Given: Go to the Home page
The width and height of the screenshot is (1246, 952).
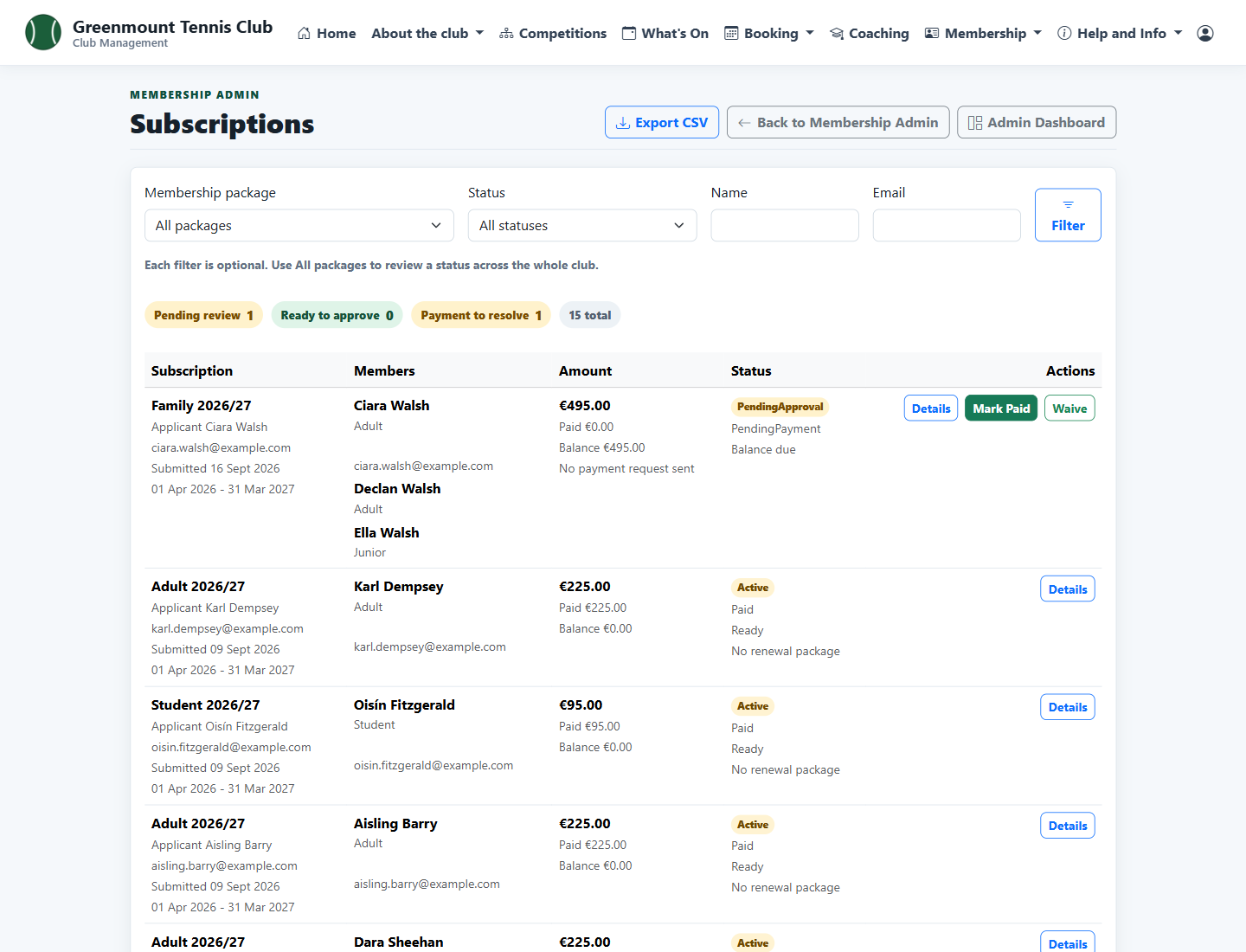Looking at the screenshot, I should 326,34.
